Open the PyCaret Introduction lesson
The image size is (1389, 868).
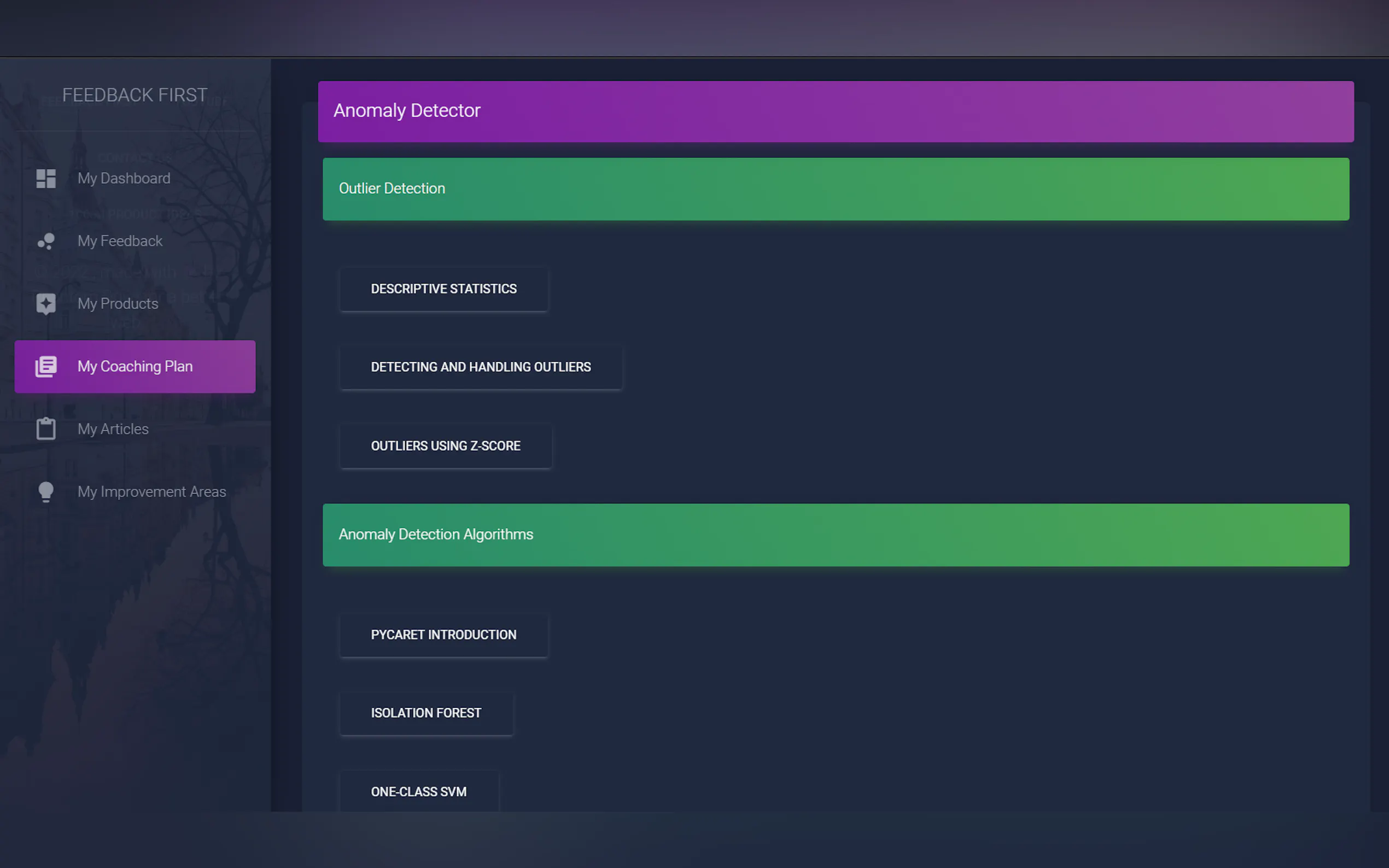(x=443, y=635)
